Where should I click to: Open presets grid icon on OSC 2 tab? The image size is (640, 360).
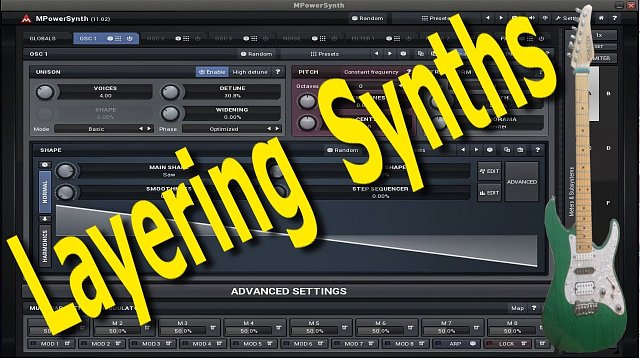pyautogui.click(x=186, y=38)
